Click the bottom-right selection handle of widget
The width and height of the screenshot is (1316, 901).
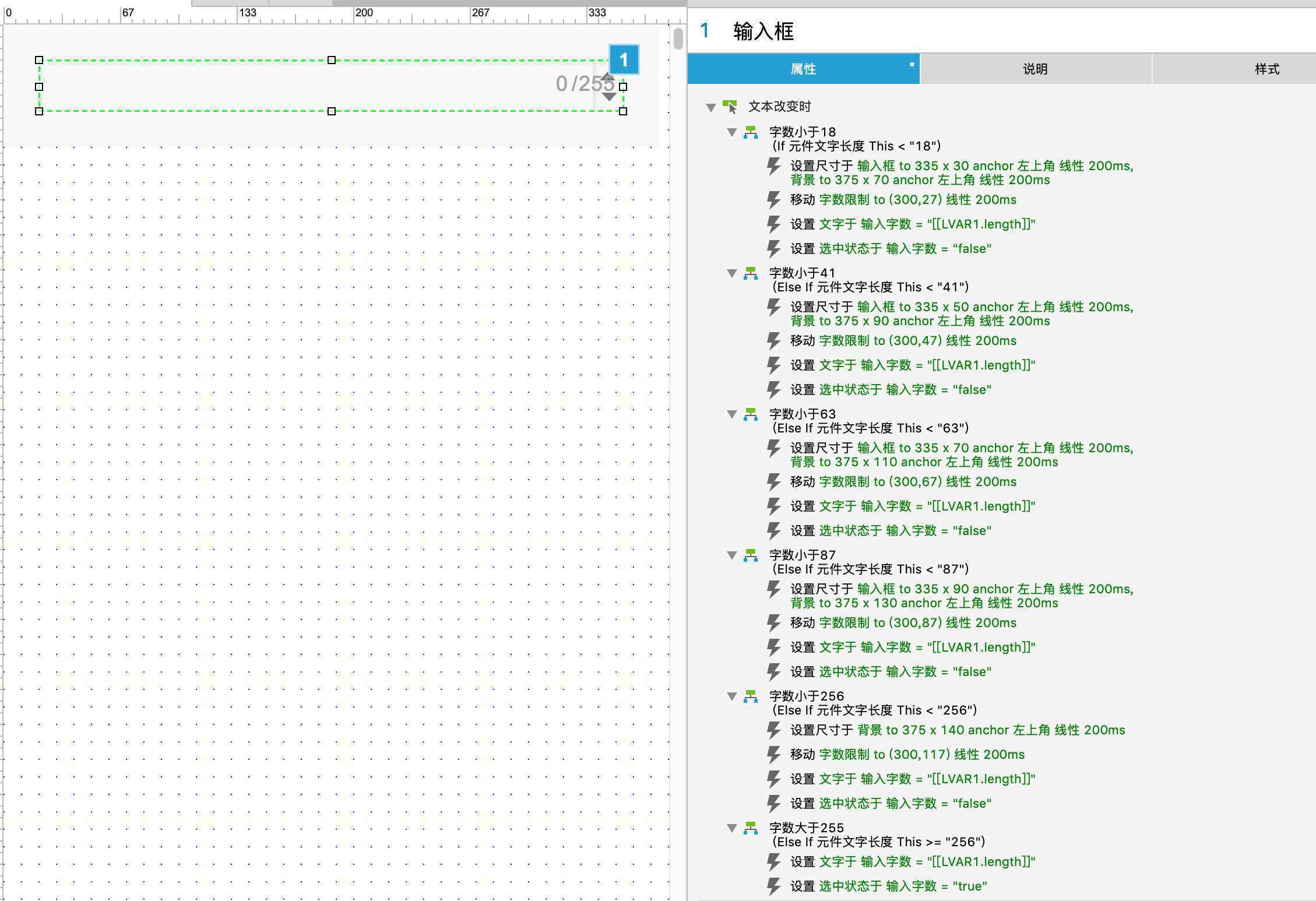coord(623,111)
